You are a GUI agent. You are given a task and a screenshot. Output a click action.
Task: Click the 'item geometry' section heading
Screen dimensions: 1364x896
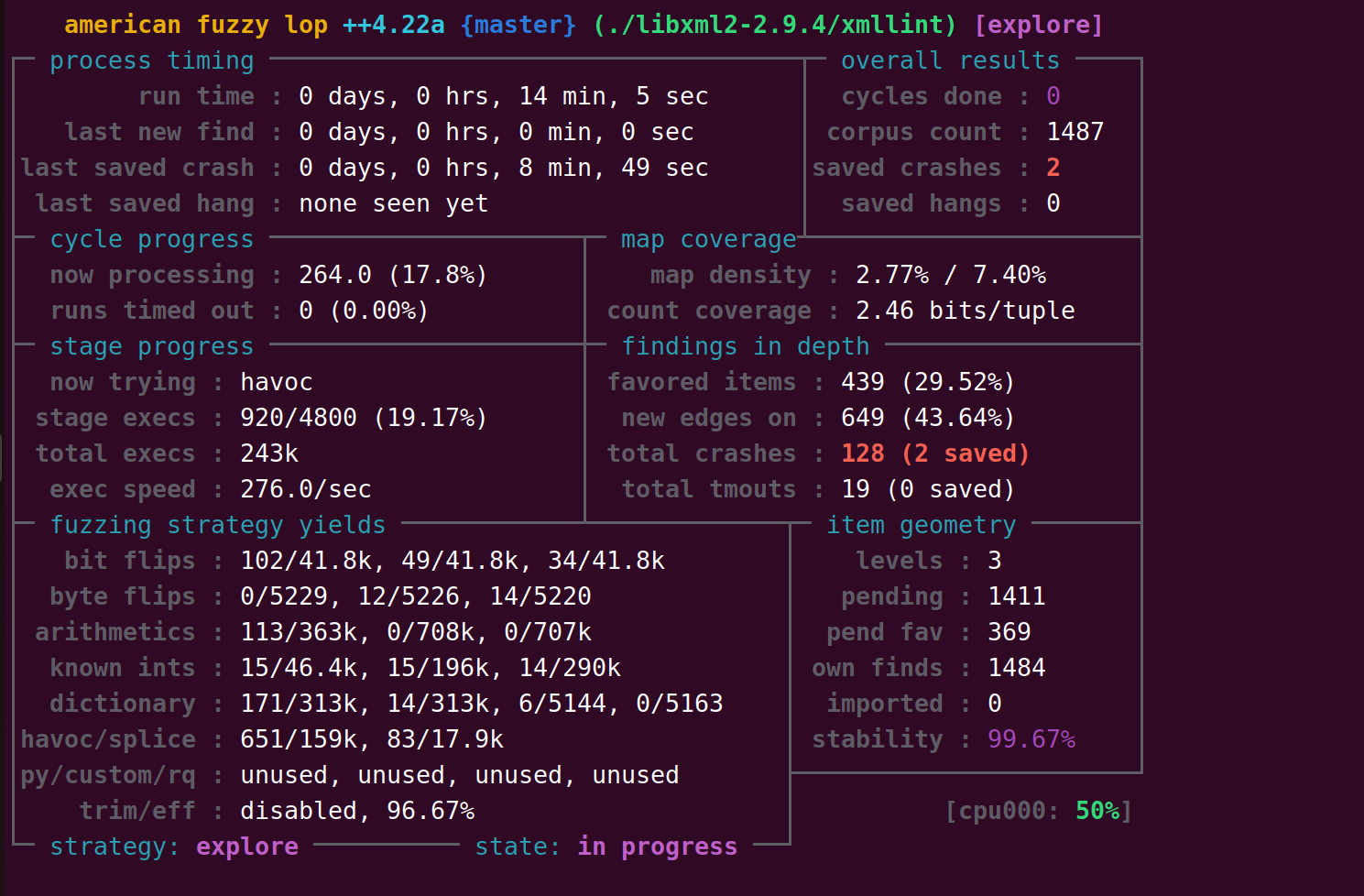pos(922,525)
